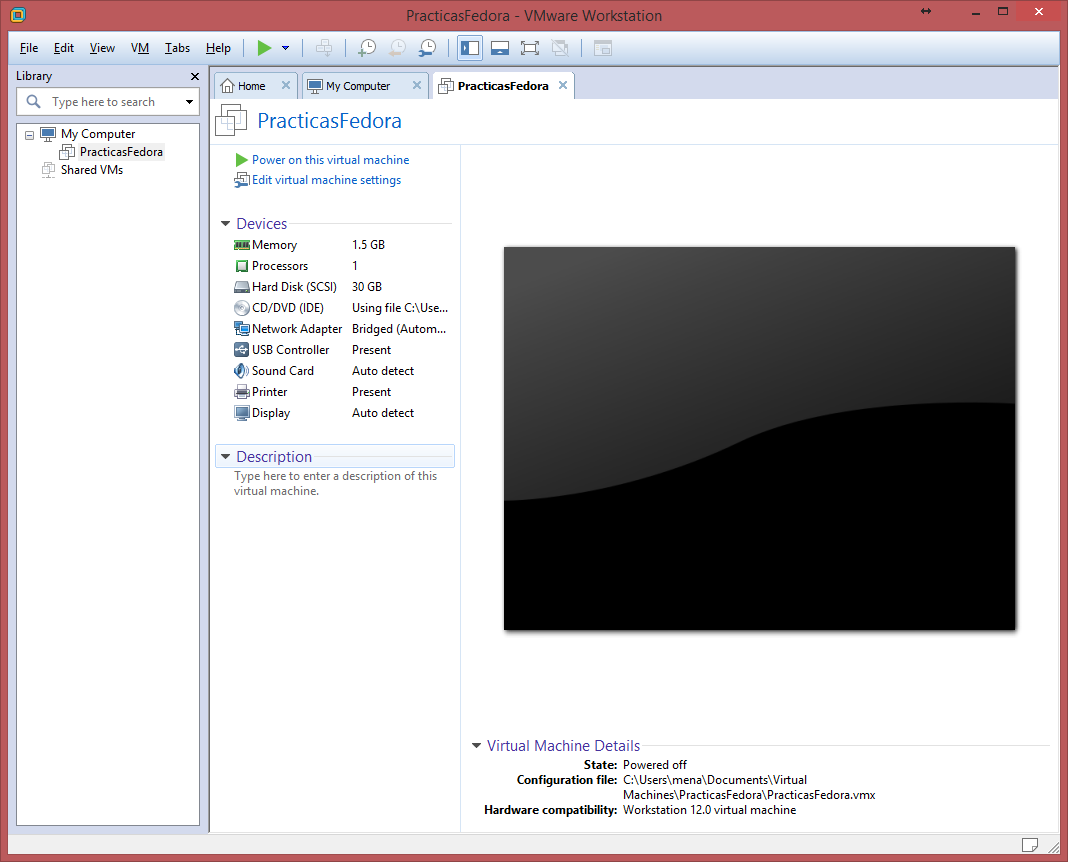Open the power options dropdown arrow
1068x862 pixels.
(x=285, y=48)
